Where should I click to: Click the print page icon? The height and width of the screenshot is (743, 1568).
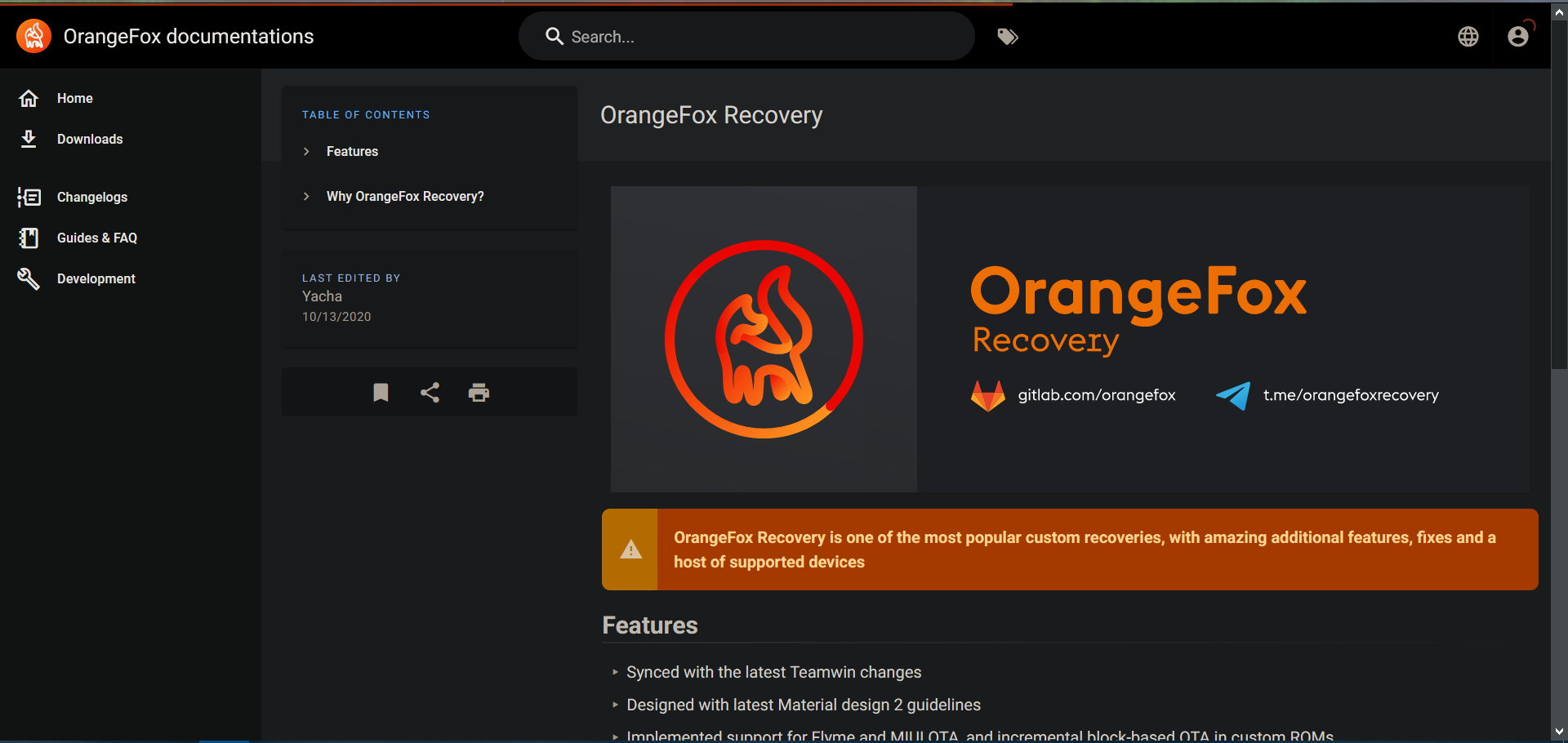pyautogui.click(x=479, y=393)
